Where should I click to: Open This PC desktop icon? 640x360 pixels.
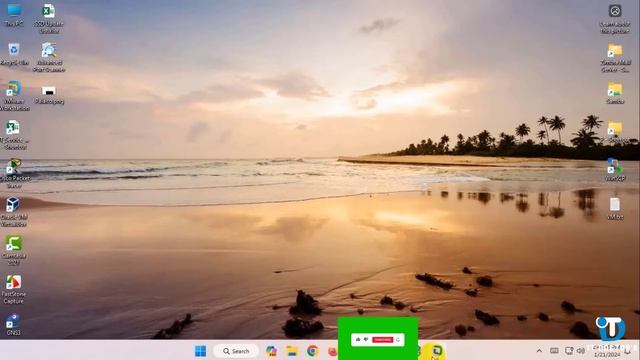coord(13,15)
